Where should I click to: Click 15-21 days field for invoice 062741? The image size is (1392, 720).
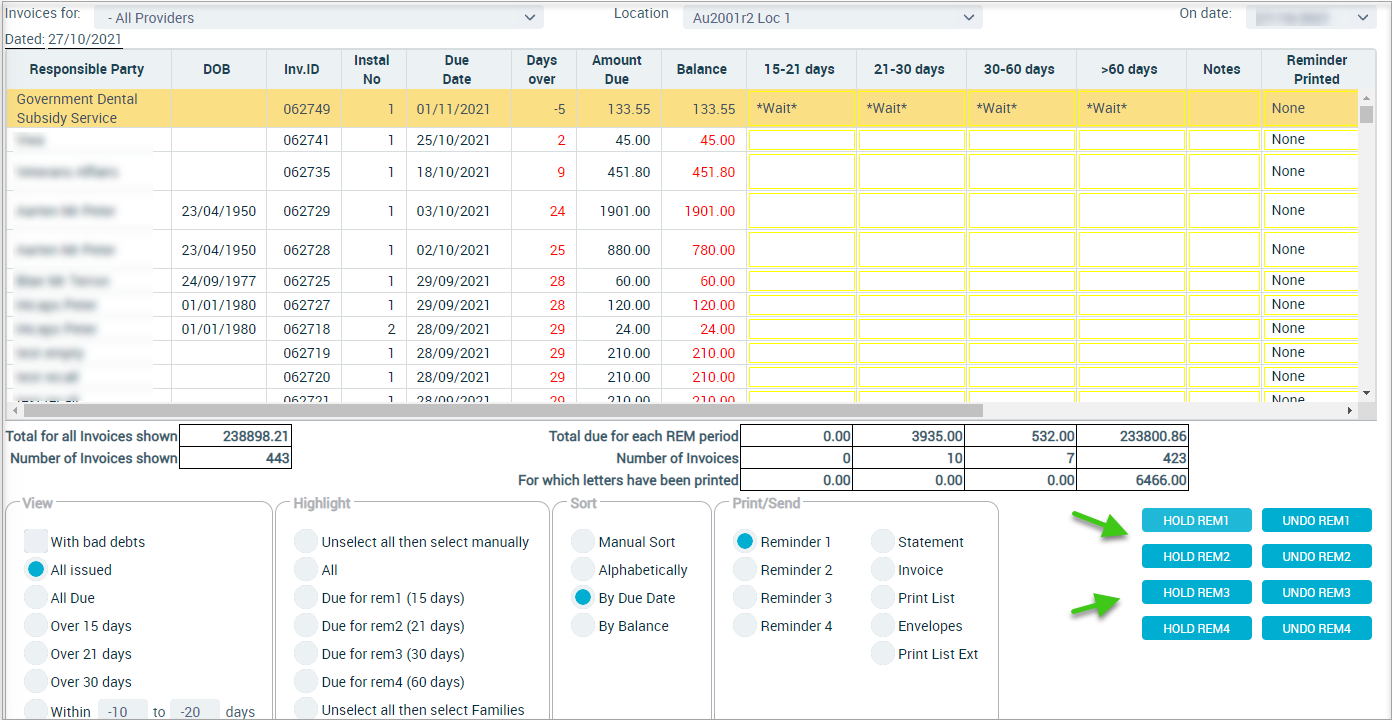click(x=802, y=140)
